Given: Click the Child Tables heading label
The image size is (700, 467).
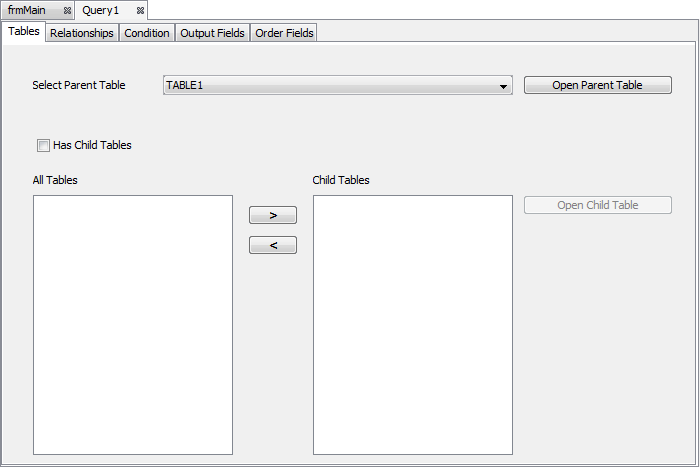Looking at the screenshot, I should 341,180.
